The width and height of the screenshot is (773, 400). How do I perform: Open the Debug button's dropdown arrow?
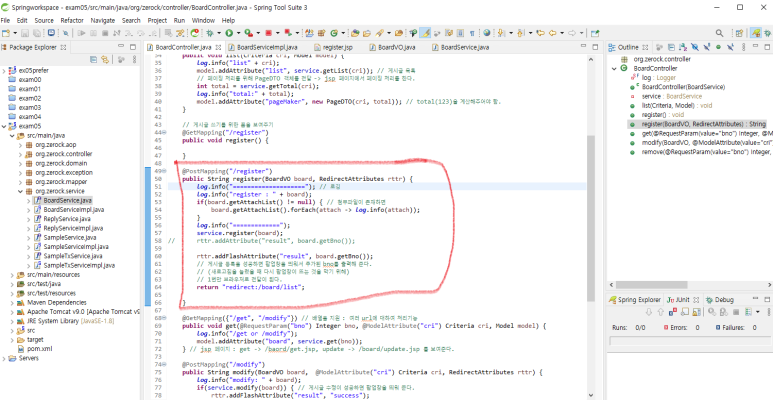coord(219,33)
